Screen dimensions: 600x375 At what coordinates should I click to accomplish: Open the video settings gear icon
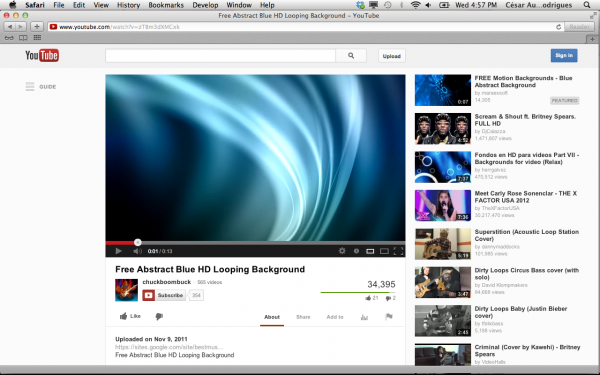[342, 251]
